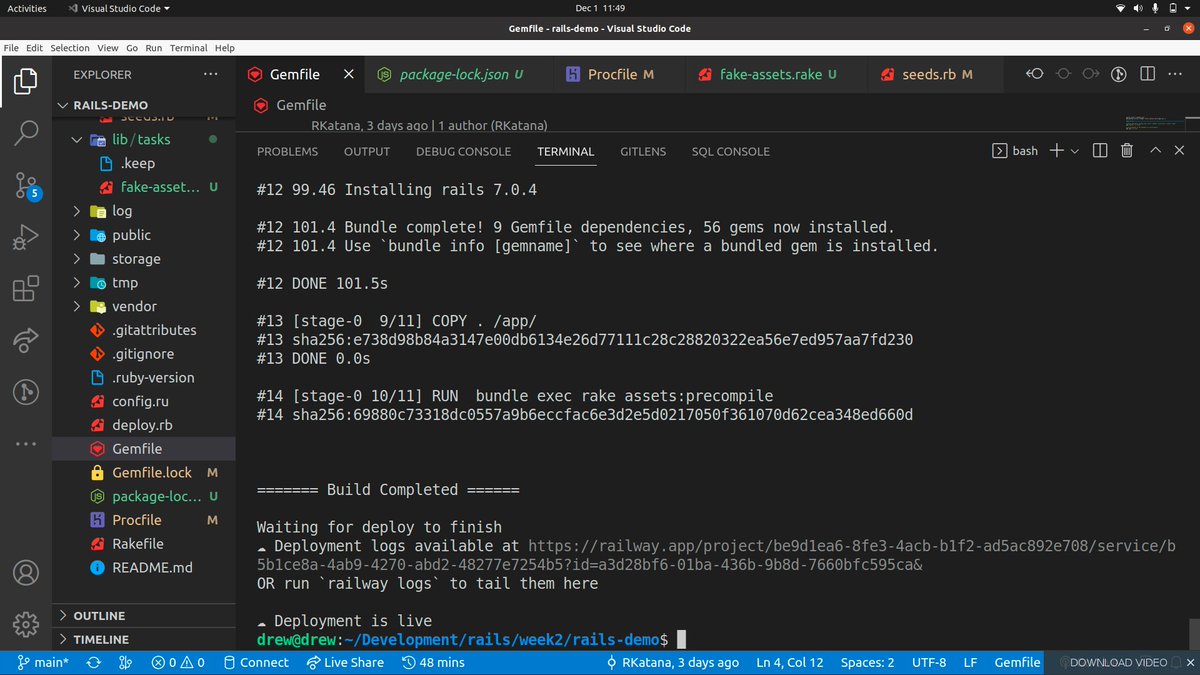Open the Selection menu
The height and width of the screenshot is (675, 1200).
pyautogui.click(x=70, y=48)
